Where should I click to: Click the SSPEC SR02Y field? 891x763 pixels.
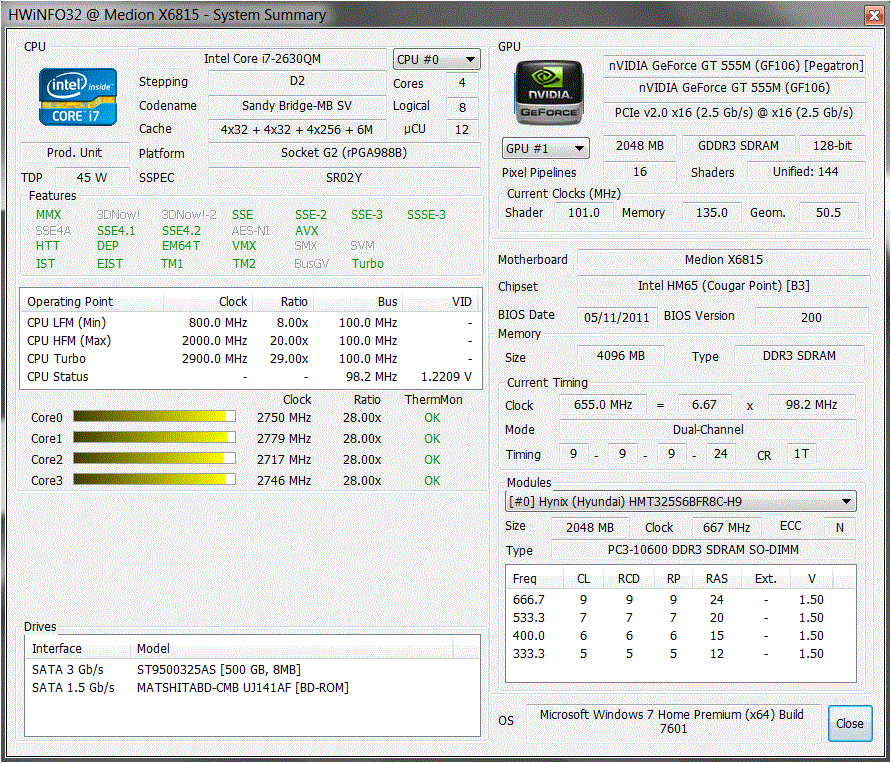(x=344, y=178)
